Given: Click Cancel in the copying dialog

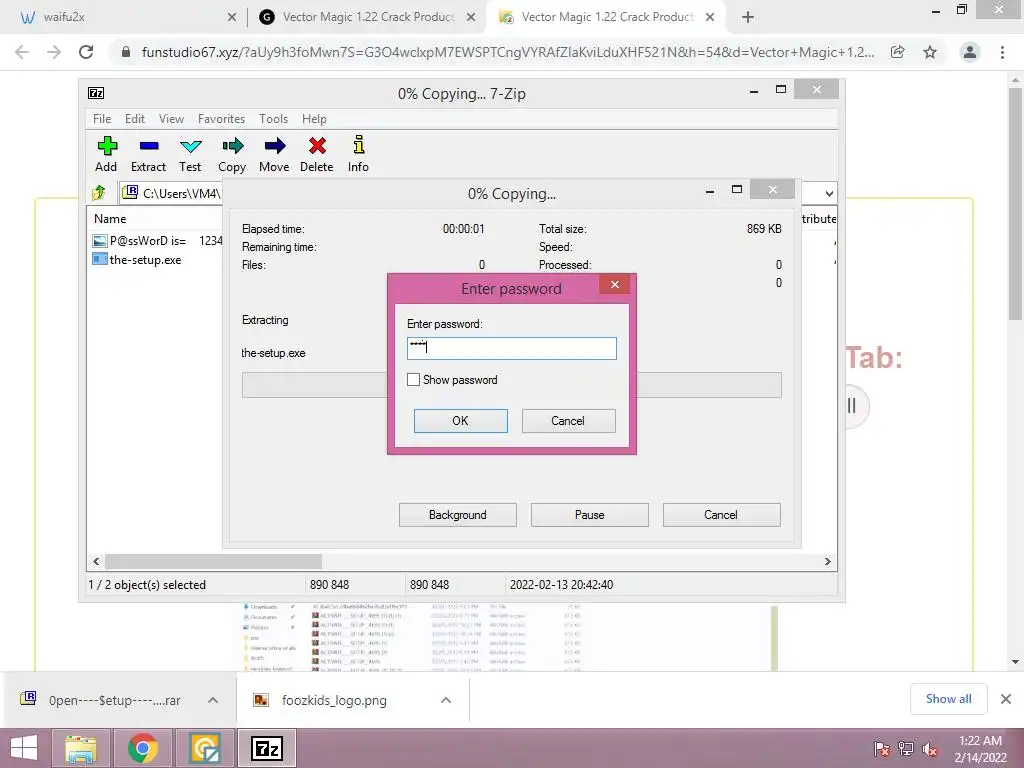Looking at the screenshot, I should [x=721, y=515].
